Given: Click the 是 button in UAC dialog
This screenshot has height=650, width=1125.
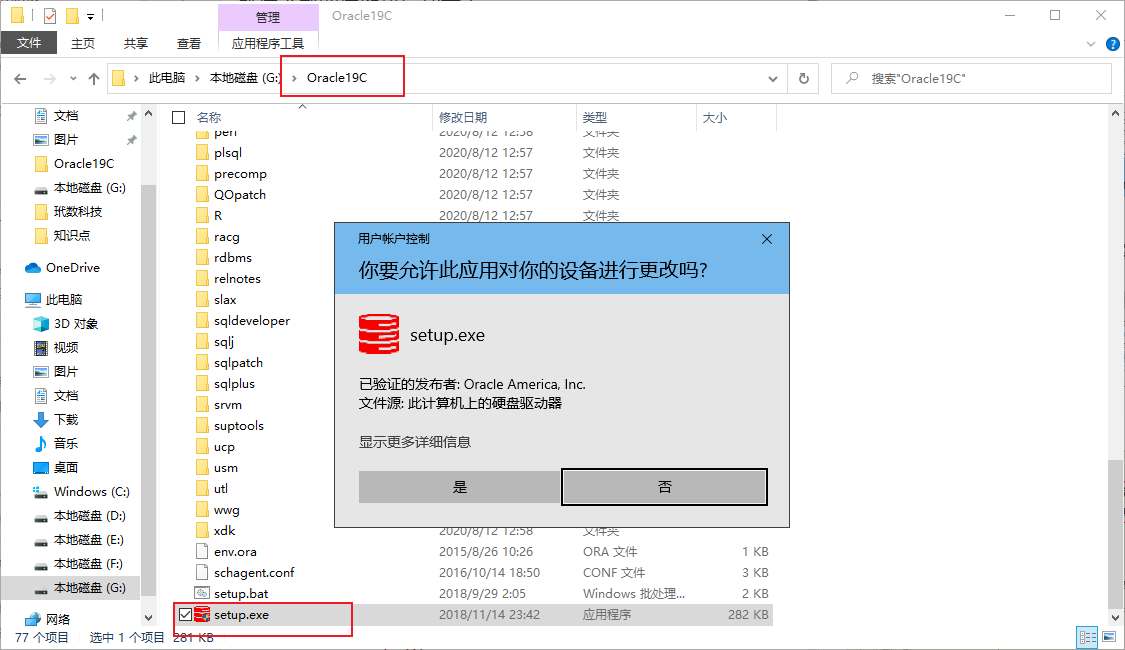Looking at the screenshot, I should [x=459, y=487].
